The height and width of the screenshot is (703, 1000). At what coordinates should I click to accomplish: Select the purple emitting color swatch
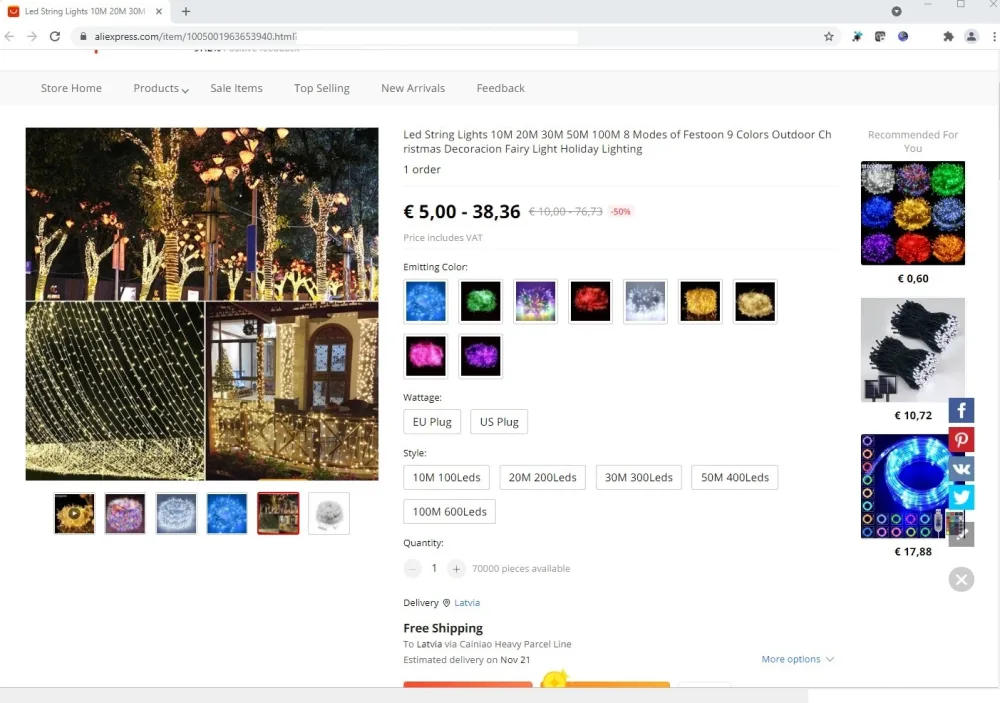pyautogui.click(x=480, y=356)
